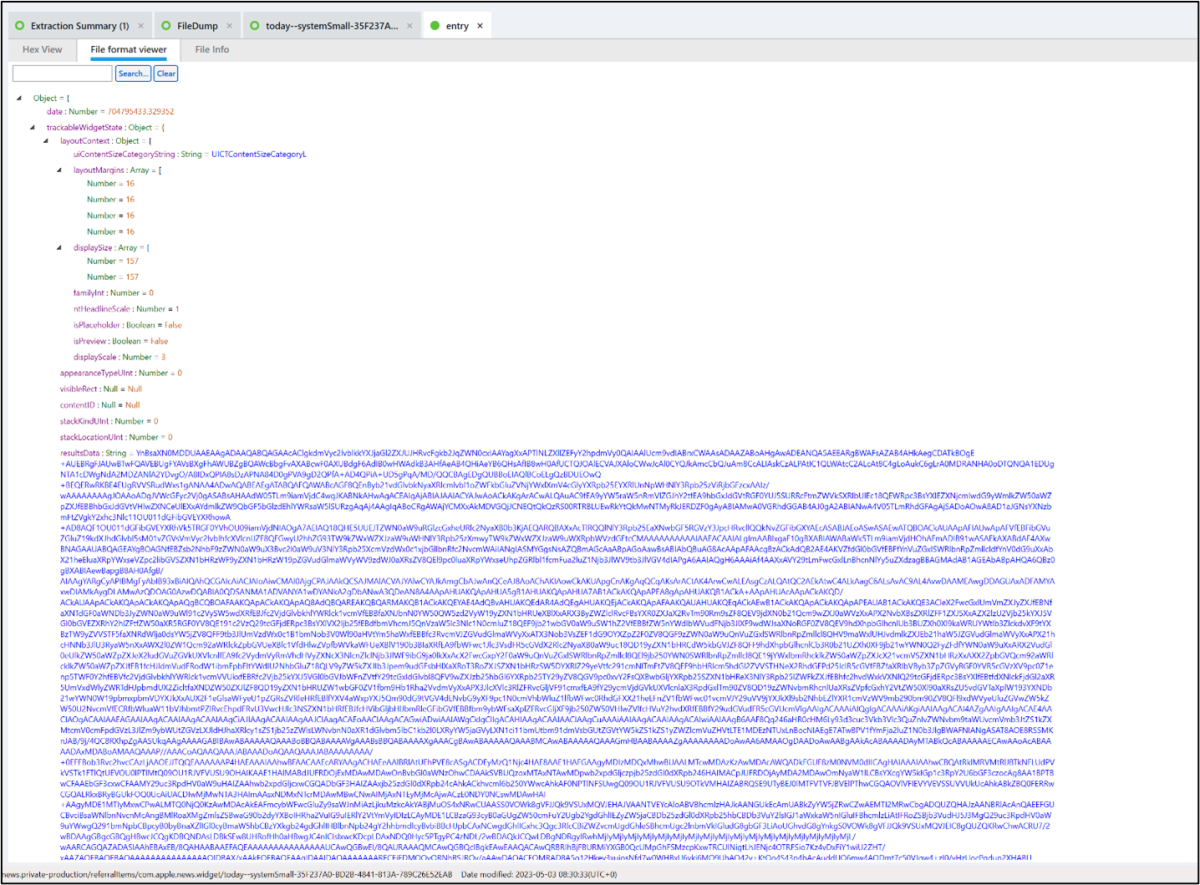Collapse the root Object node

click(x=19, y=98)
